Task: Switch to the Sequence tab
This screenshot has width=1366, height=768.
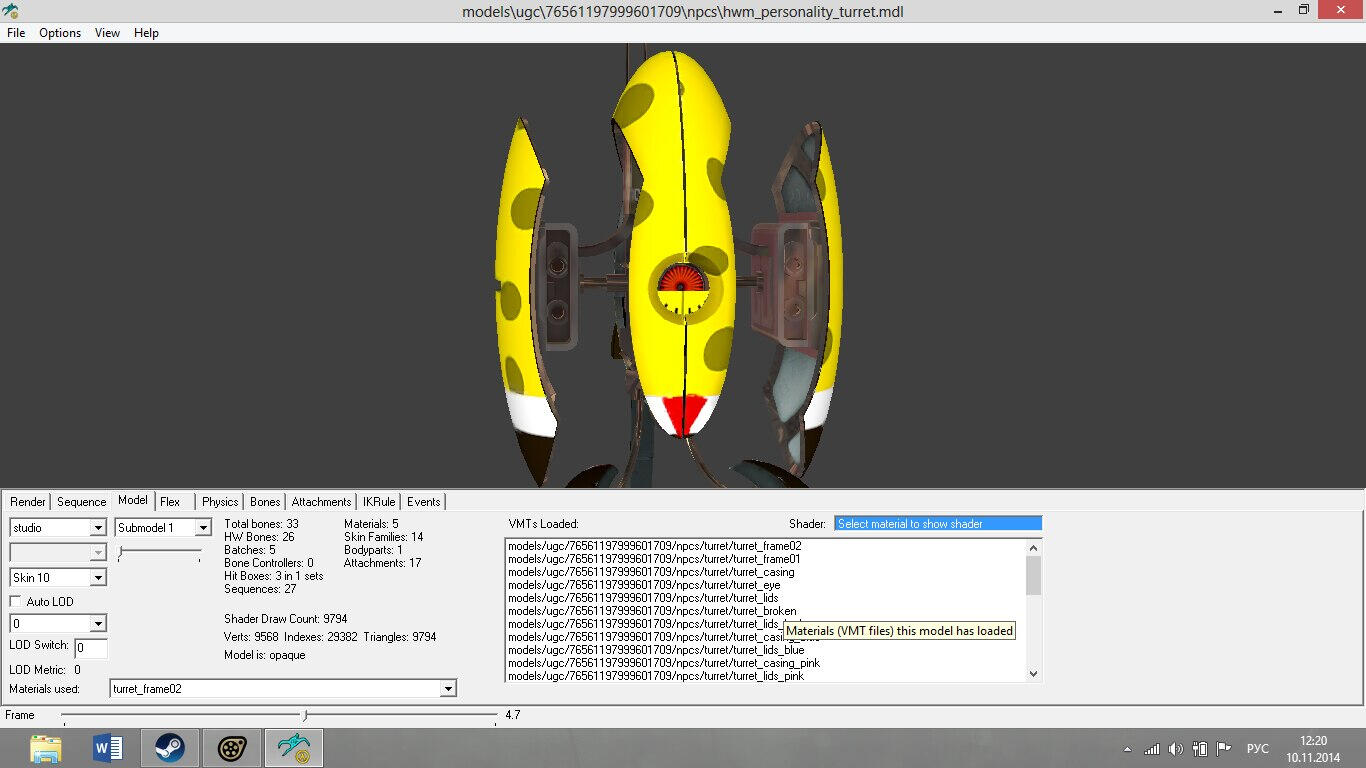Action: pyautogui.click(x=81, y=502)
